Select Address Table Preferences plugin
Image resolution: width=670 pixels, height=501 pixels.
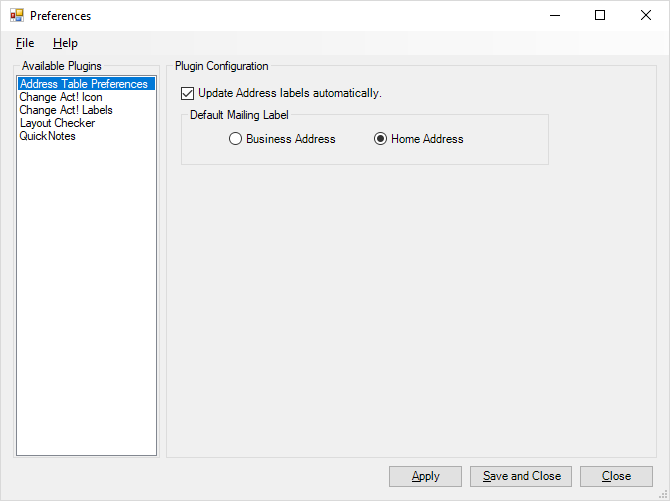click(x=86, y=84)
